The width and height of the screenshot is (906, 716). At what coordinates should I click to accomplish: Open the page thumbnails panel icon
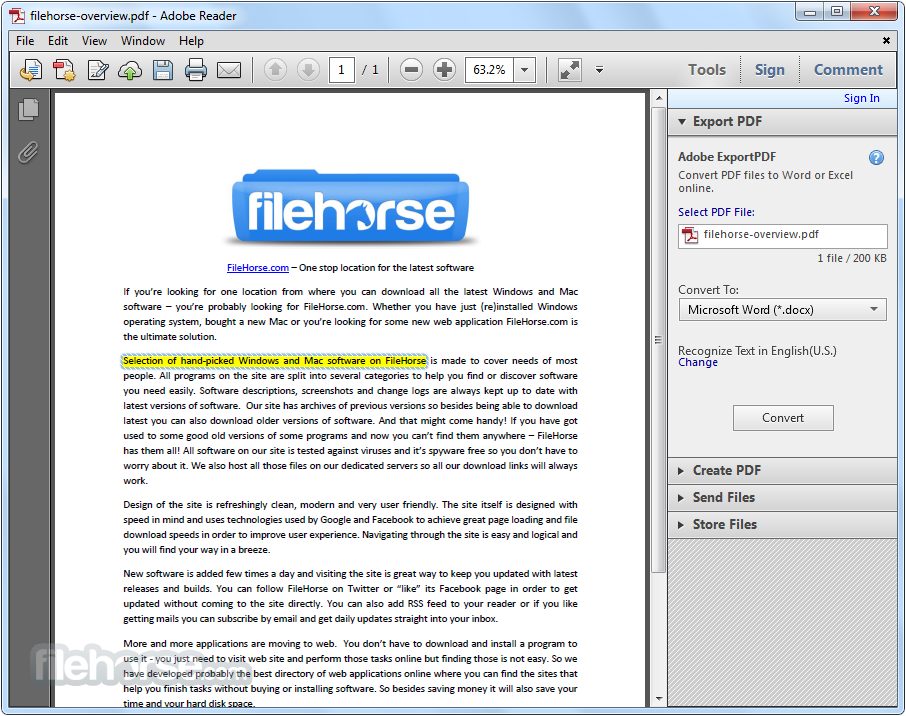(28, 110)
